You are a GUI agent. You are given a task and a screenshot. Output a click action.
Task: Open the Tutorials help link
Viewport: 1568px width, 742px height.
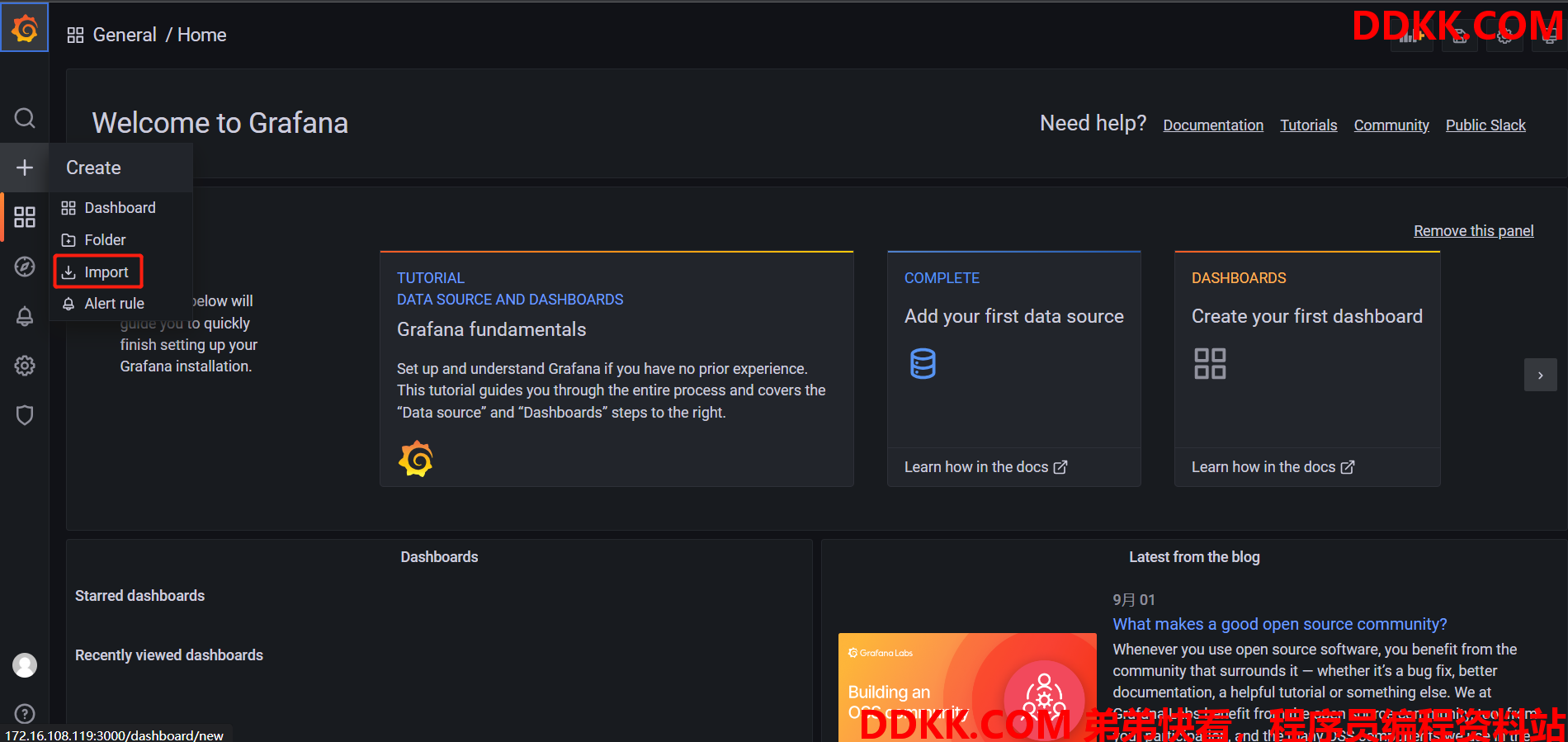tap(1308, 125)
